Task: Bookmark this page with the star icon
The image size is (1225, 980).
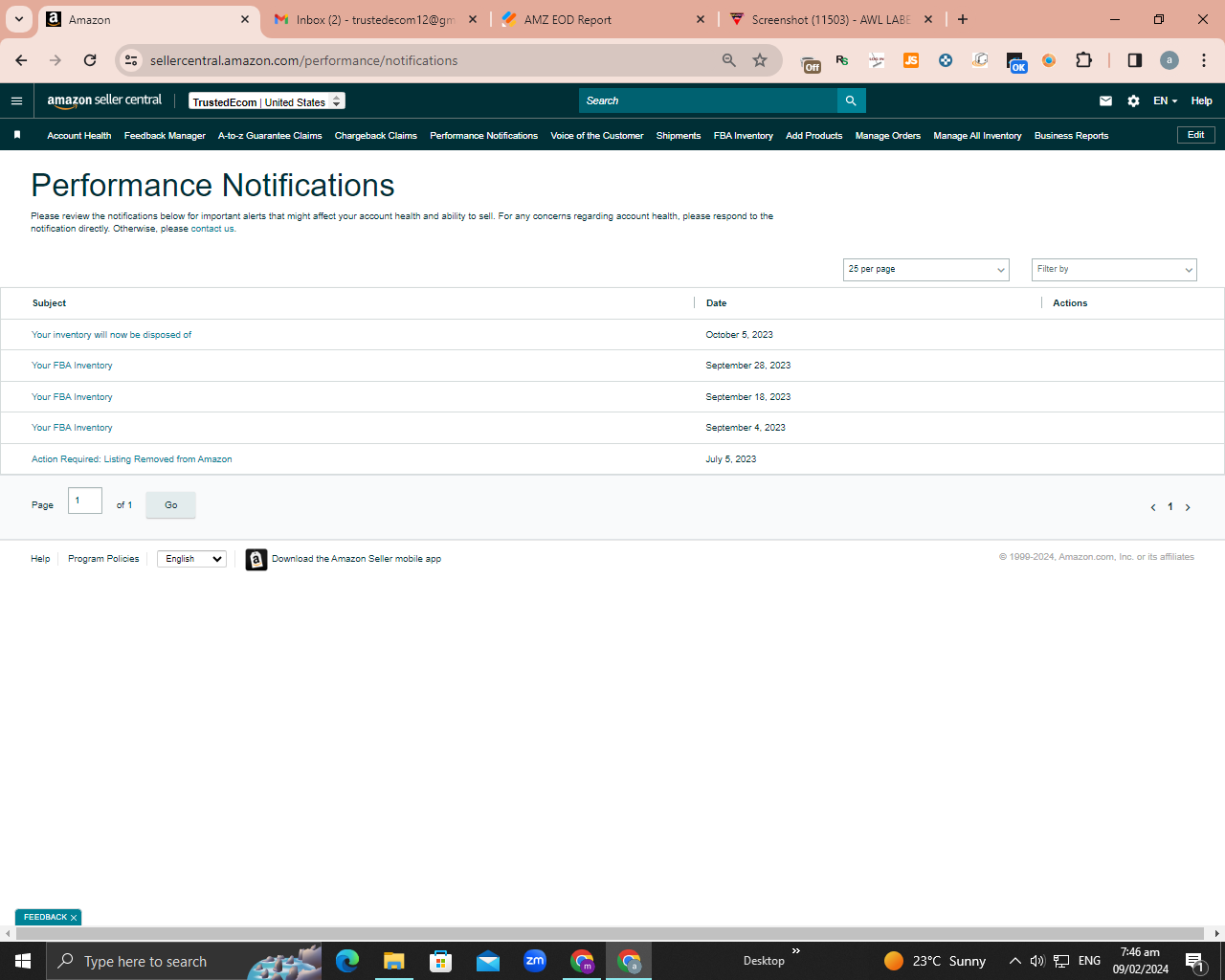Action: (760, 60)
